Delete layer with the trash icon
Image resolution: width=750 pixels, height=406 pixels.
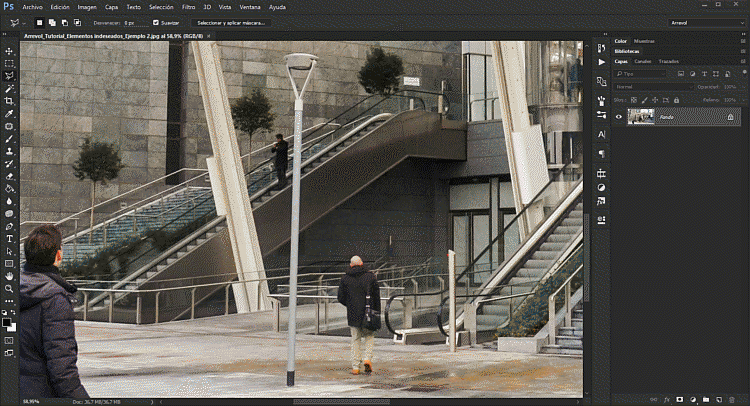click(x=731, y=400)
